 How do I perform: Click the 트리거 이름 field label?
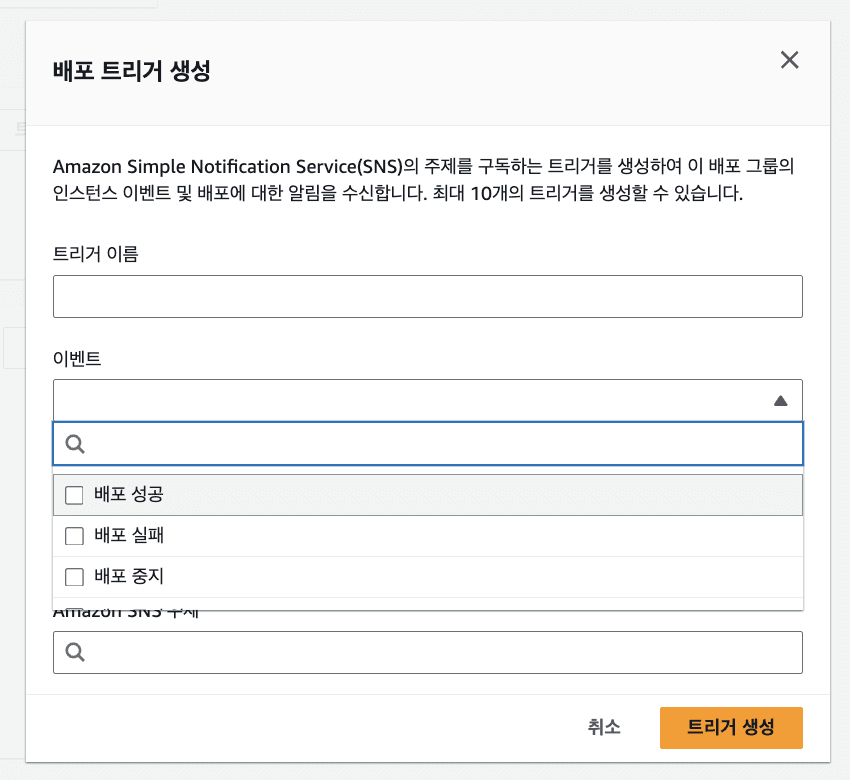click(95, 254)
